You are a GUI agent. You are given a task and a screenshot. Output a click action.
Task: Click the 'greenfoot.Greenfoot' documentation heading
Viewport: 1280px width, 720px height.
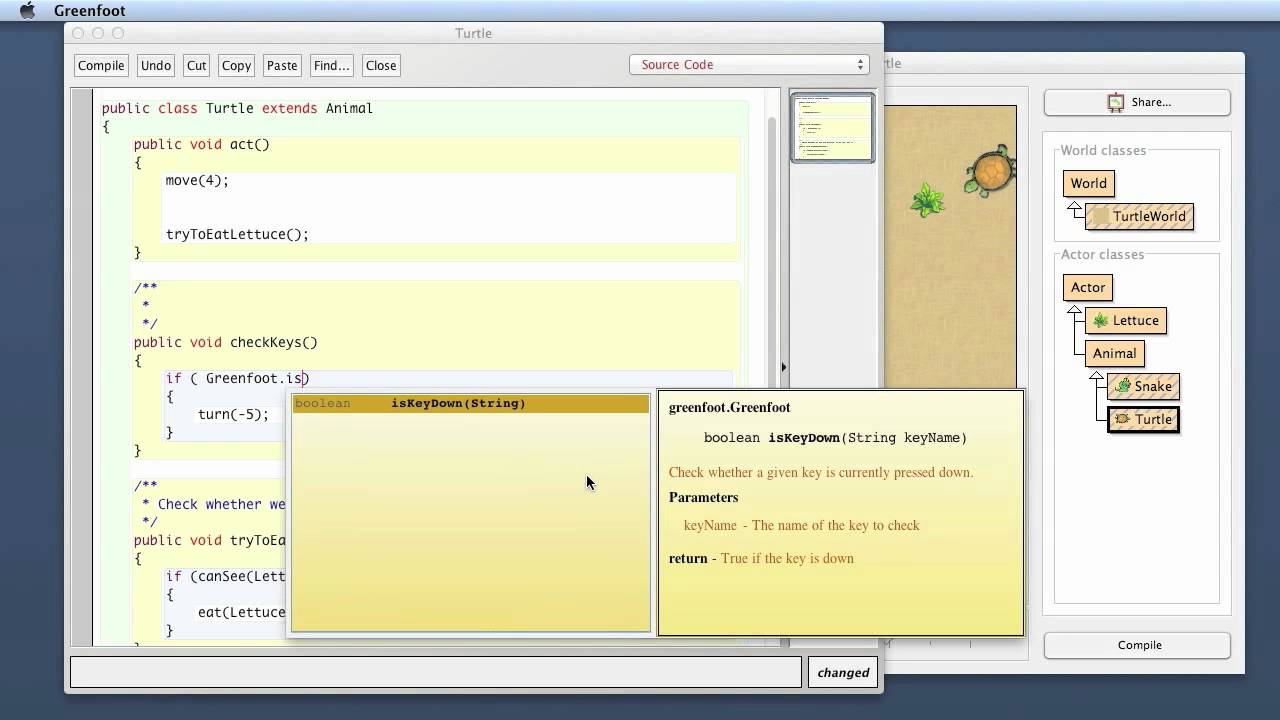click(x=729, y=407)
